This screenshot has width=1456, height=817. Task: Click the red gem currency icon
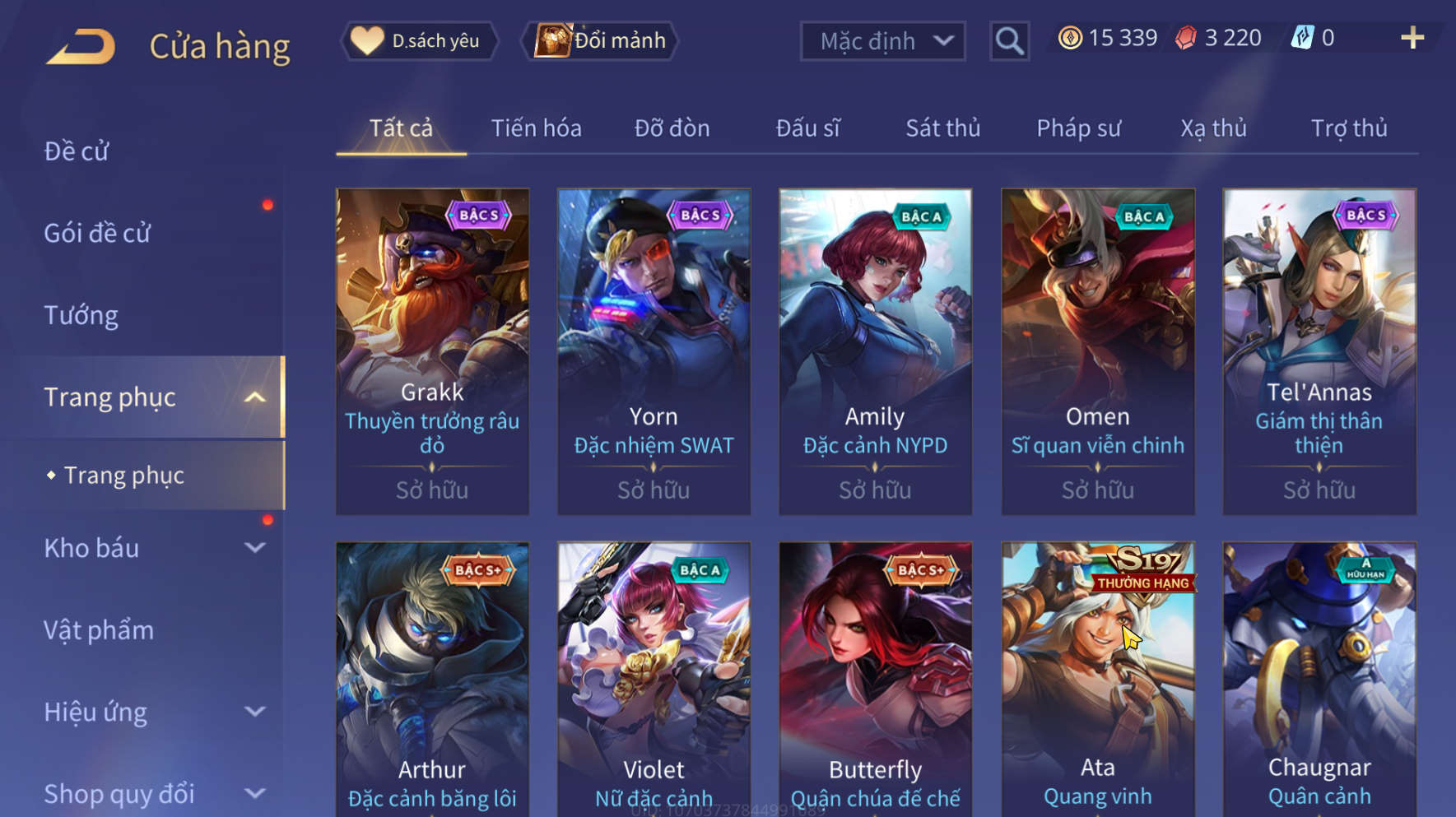(x=1185, y=38)
